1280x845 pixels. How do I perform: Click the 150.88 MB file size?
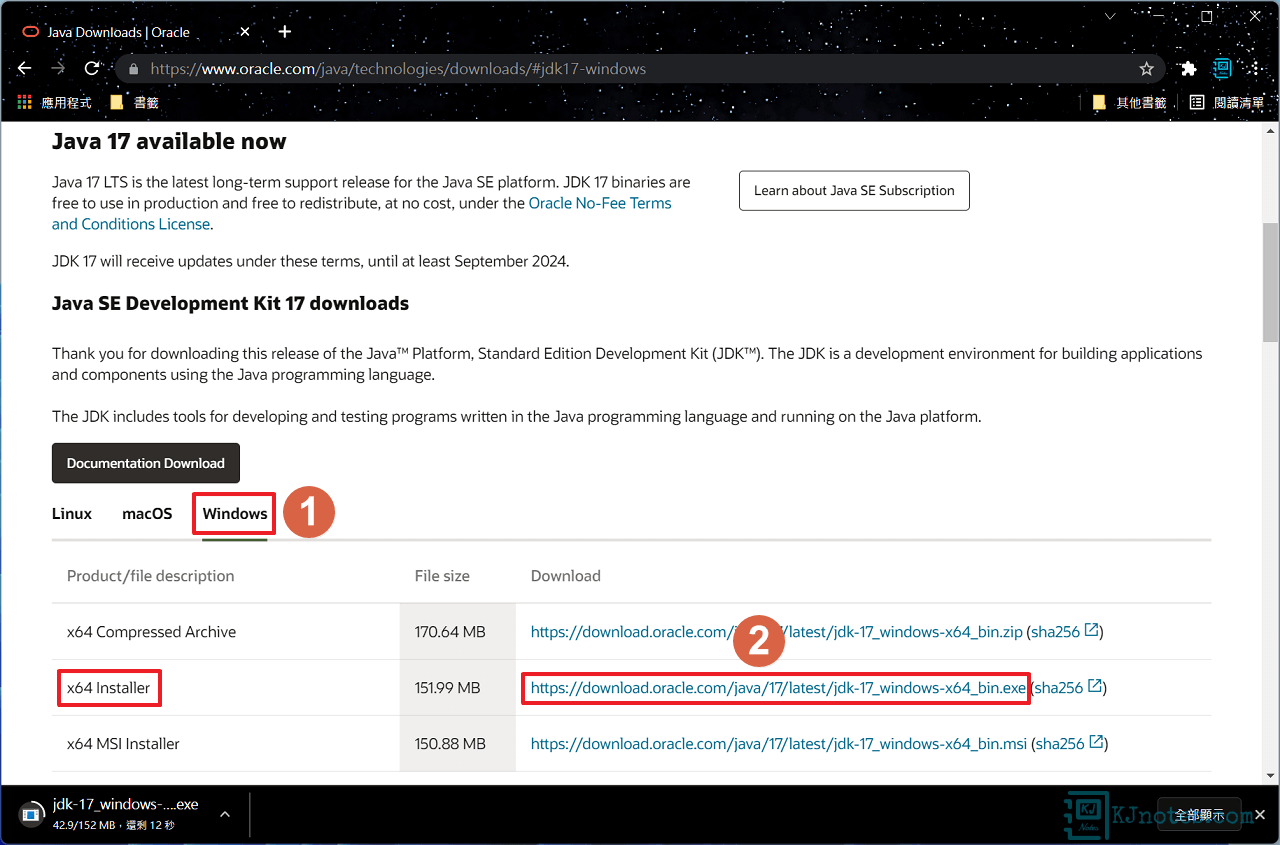click(450, 744)
